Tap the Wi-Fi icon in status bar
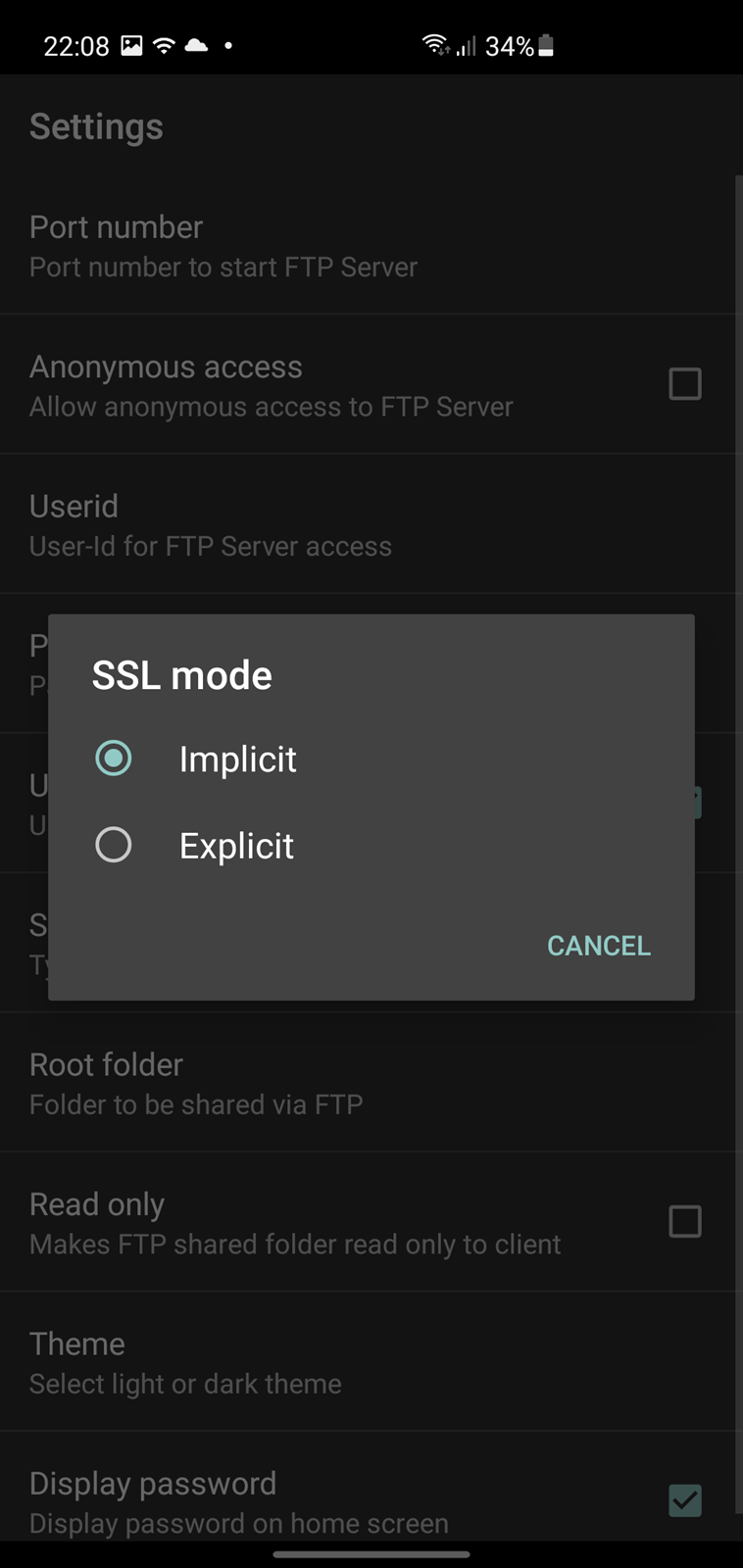743x1568 pixels. (x=164, y=45)
